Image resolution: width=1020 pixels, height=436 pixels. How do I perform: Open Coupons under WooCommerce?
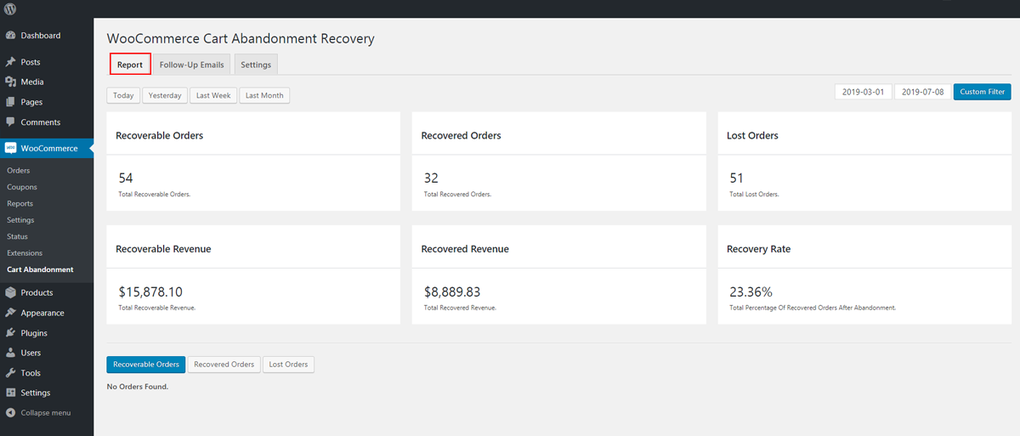[22, 187]
